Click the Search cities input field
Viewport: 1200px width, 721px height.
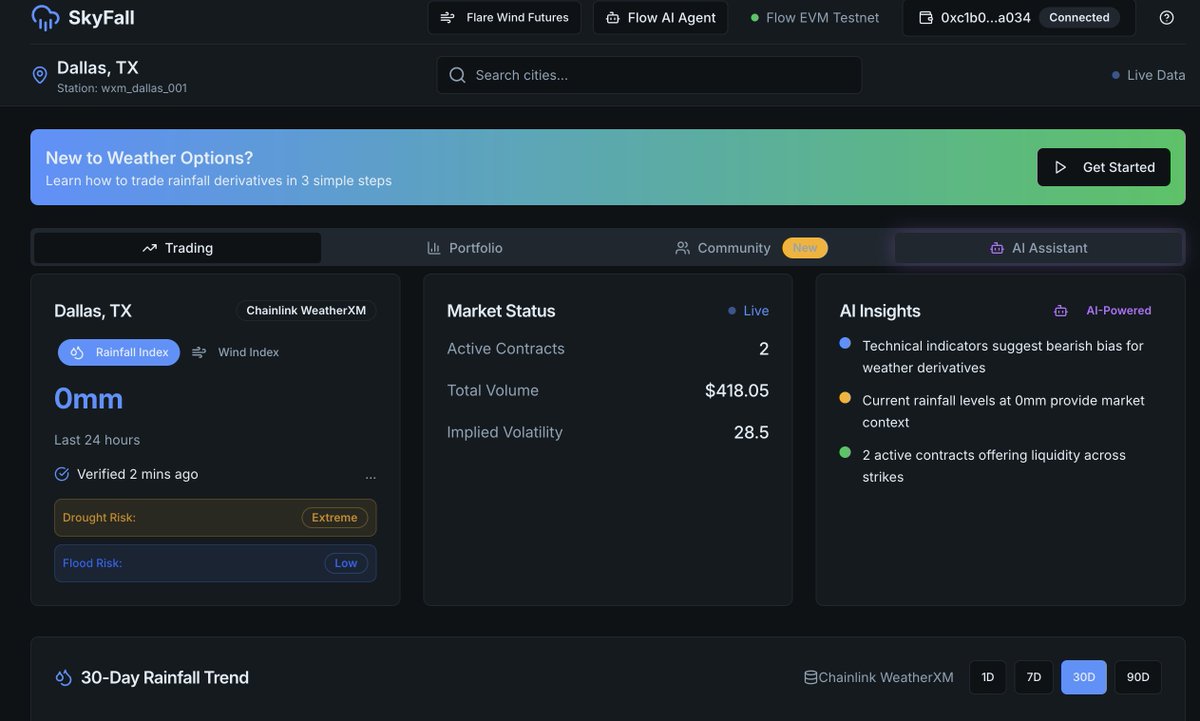click(x=649, y=75)
